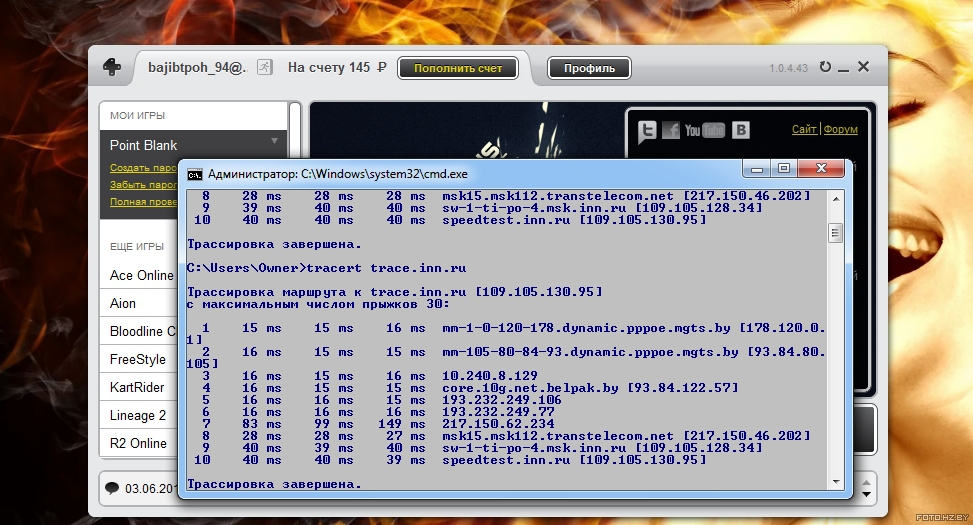
Task: Minimize the cmd.exe window
Action: point(756,169)
